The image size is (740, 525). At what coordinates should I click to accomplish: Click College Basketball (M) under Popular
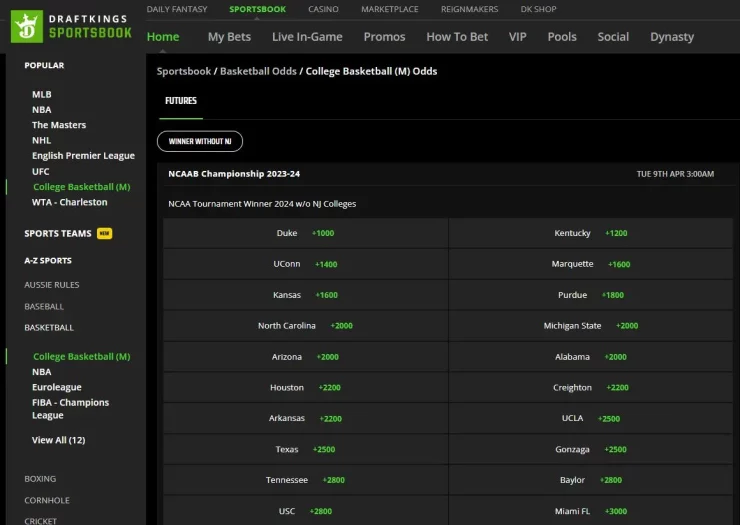(82, 187)
